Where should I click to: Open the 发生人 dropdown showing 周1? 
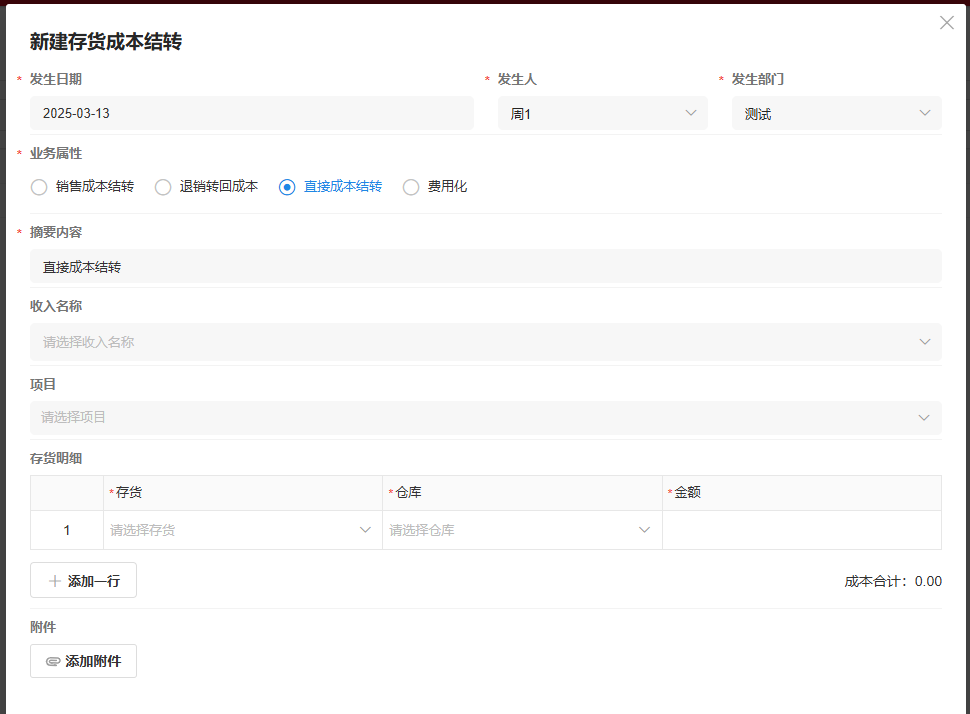(x=602, y=114)
